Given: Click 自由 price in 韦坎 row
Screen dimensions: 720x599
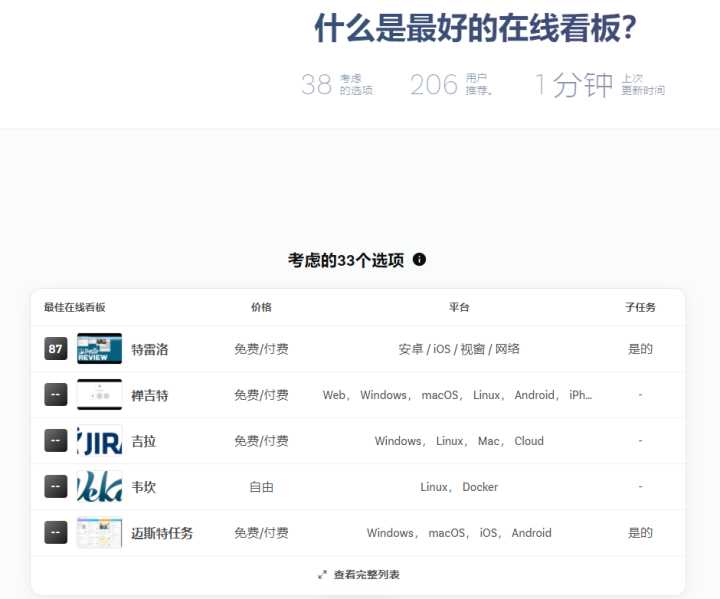Looking at the screenshot, I should click(261, 487).
